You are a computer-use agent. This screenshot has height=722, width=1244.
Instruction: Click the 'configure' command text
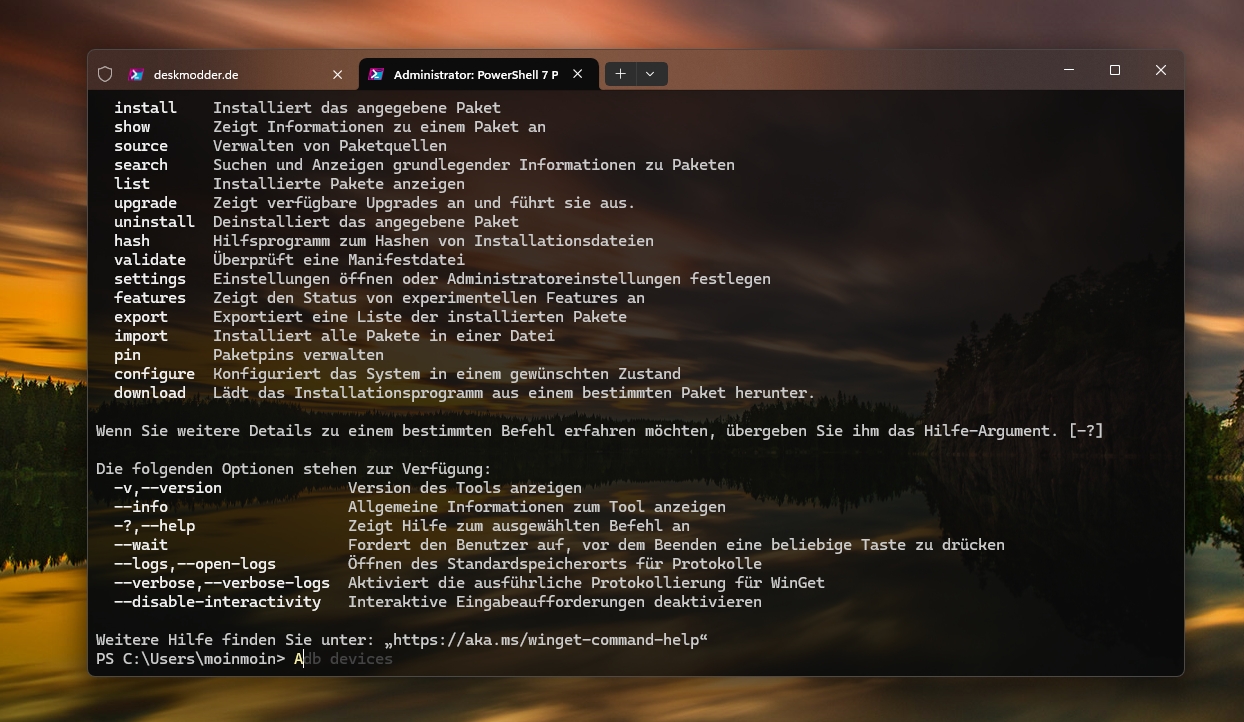click(154, 374)
